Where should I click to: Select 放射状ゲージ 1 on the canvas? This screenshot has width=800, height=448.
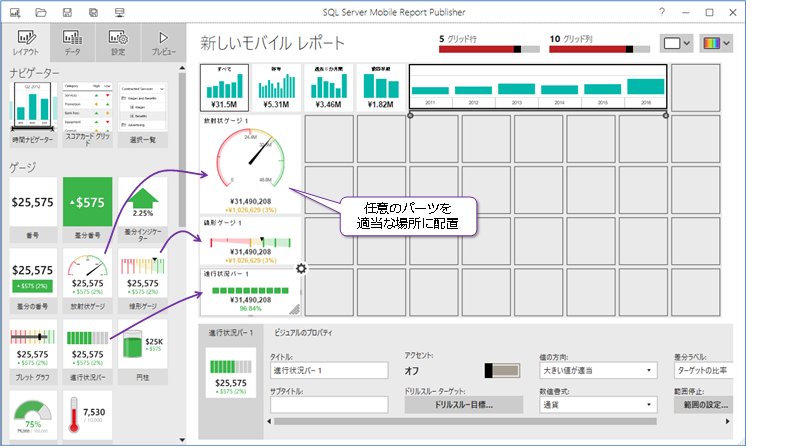click(x=251, y=164)
